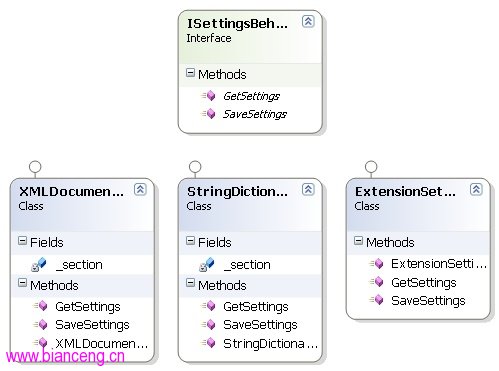Click the _section field icon in XMLDocumen... class
This screenshot has width=499, height=371.
point(39,264)
